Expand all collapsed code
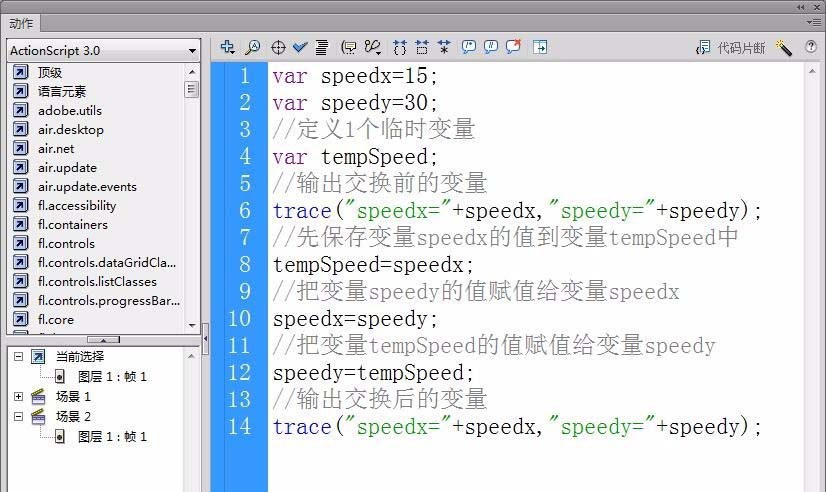Viewport: 826px width, 492px height. click(x=444, y=48)
